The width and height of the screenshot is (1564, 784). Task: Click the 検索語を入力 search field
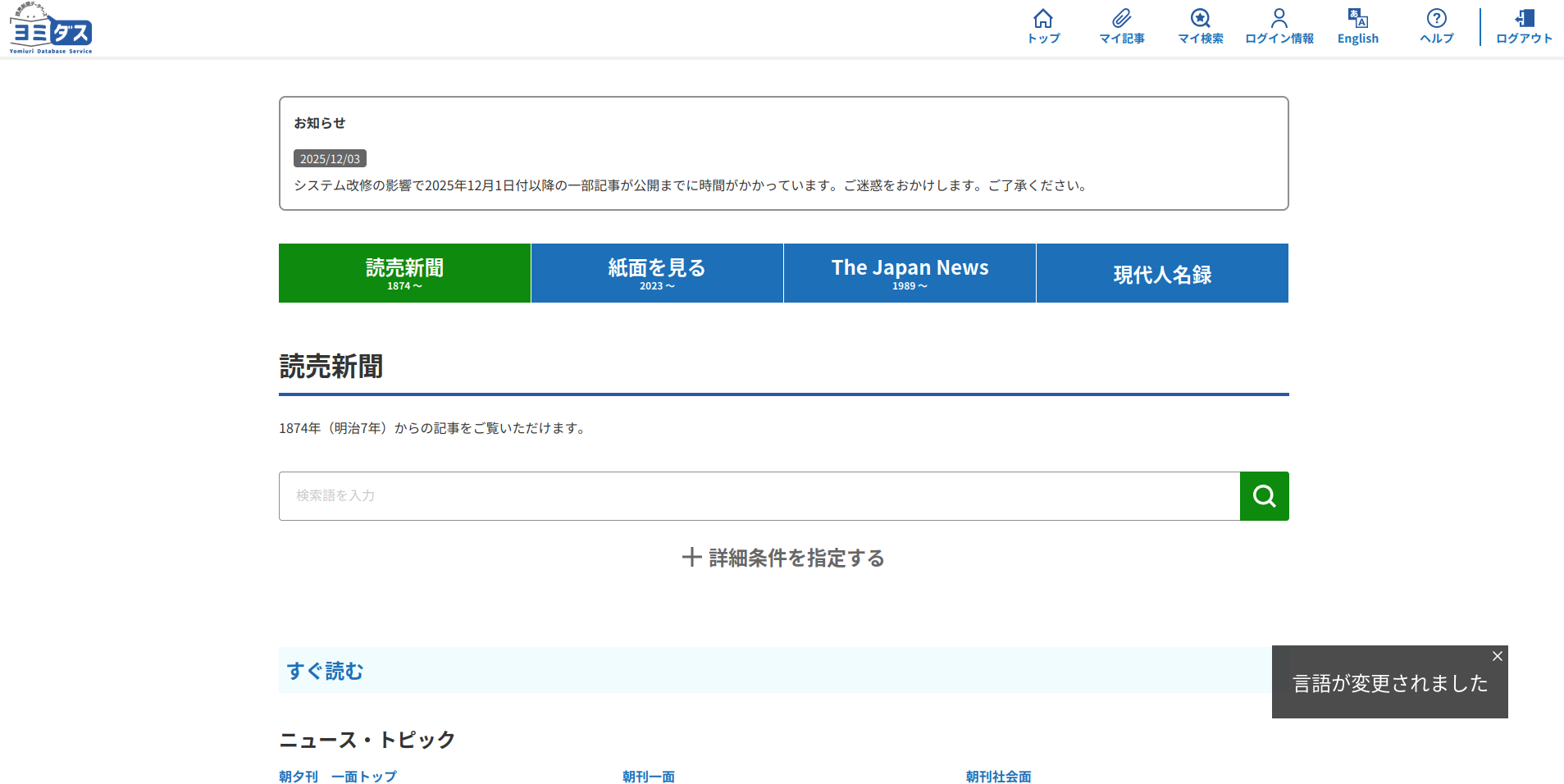tap(759, 496)
